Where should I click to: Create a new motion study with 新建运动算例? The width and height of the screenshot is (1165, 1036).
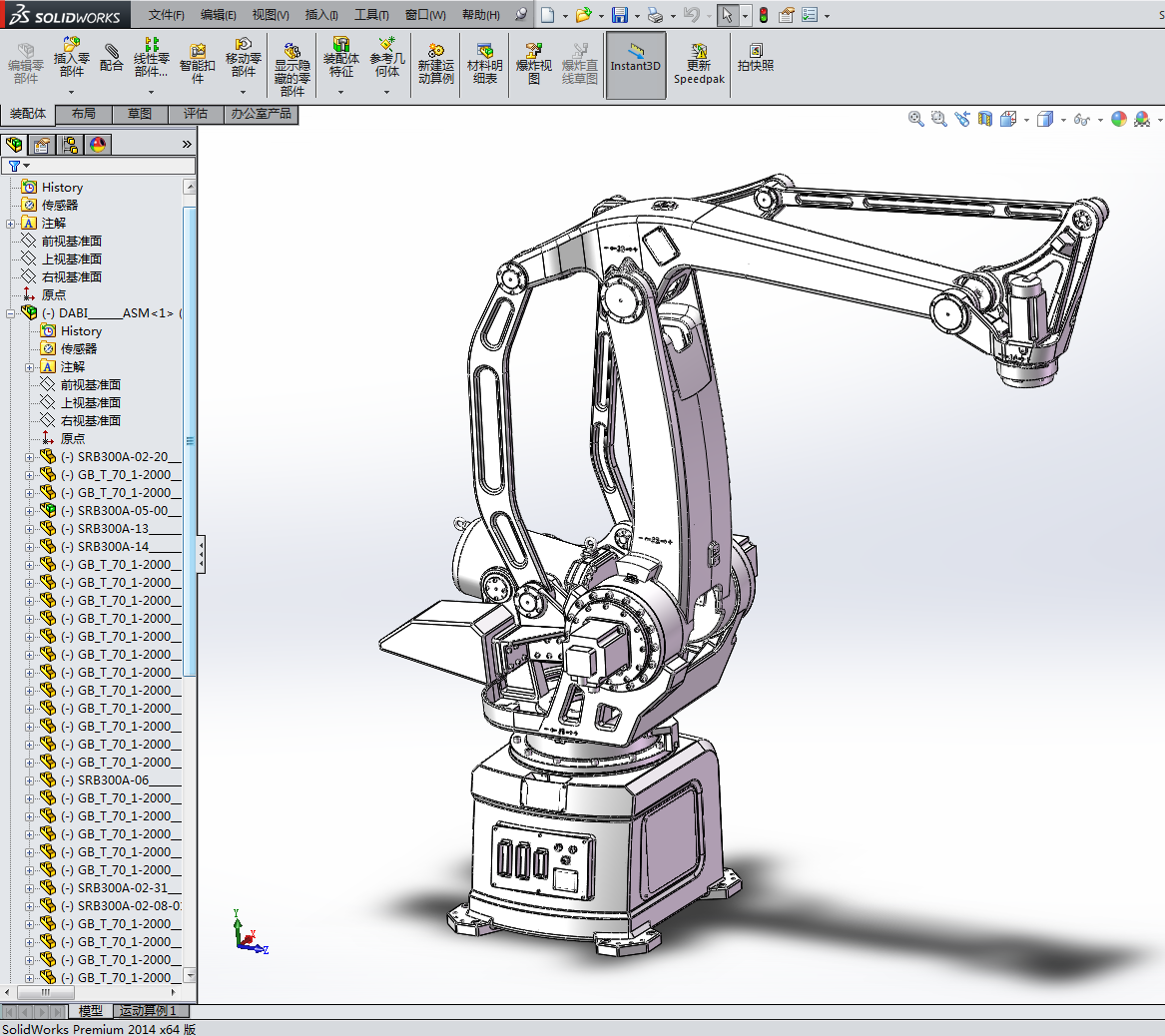coord(435,63)
